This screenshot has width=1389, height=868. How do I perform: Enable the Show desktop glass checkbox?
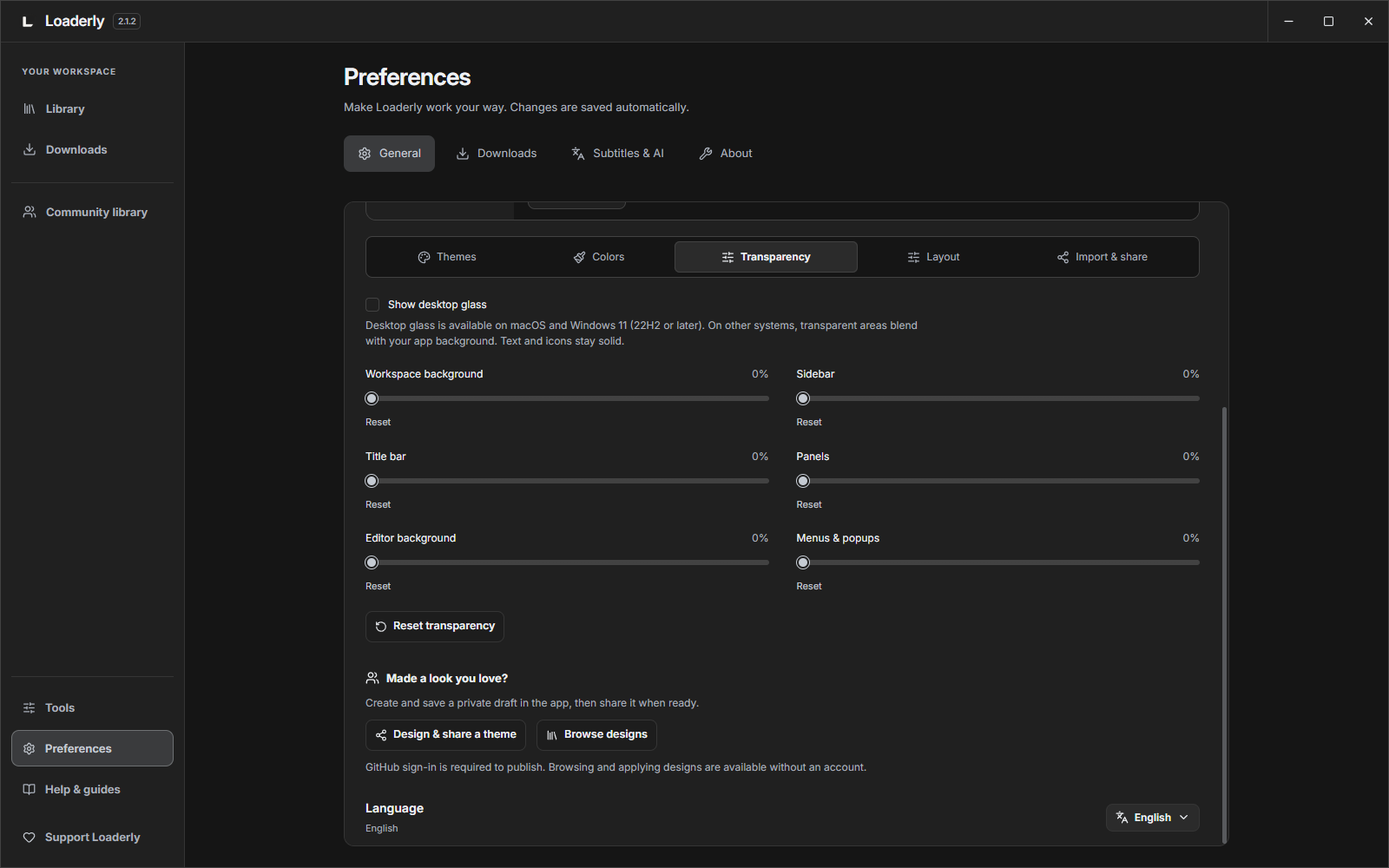pos(372,305)
